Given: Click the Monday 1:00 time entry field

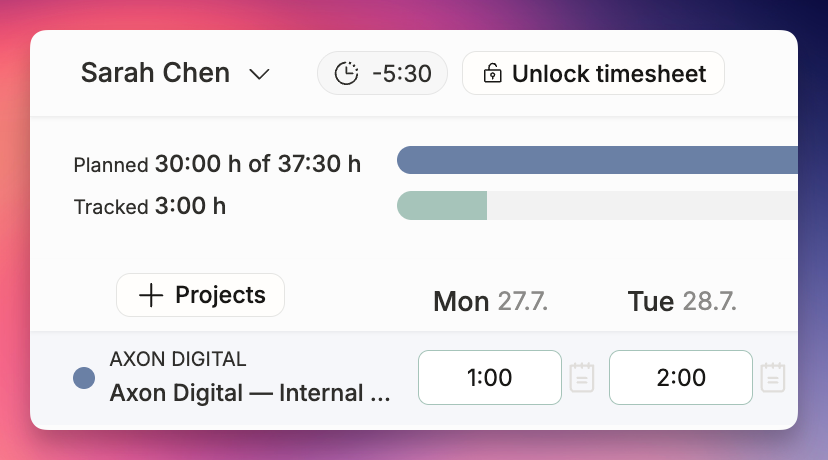Looking at the screenshot, I should click(490, 378).
